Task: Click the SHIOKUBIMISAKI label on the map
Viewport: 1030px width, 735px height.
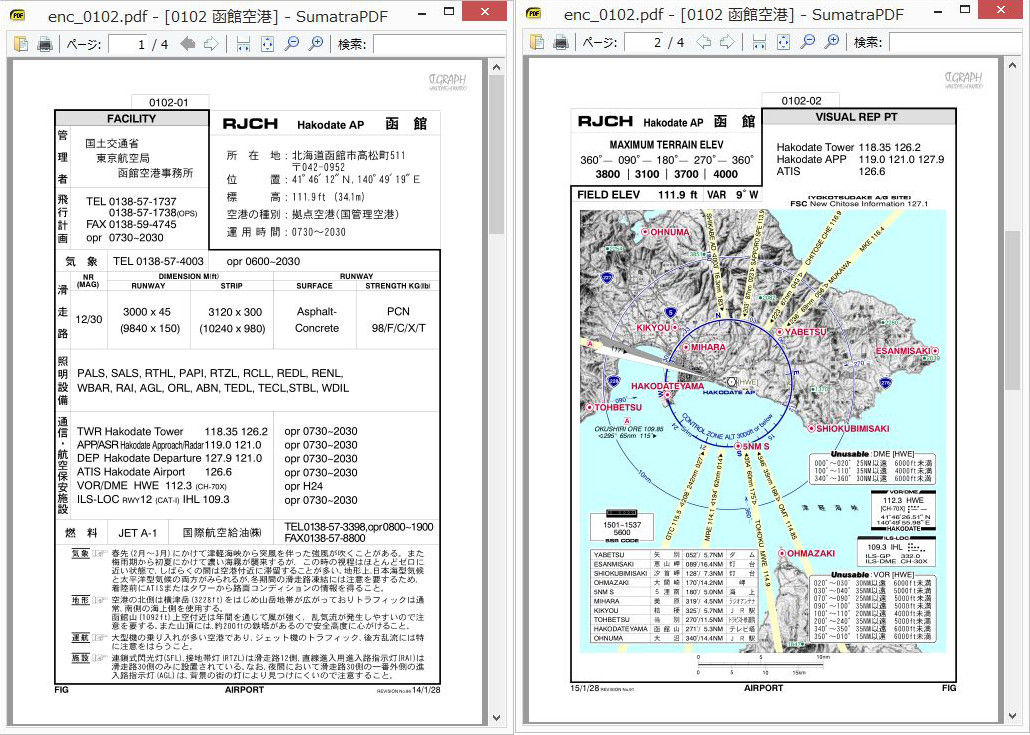Action: [x=852, y=429]
